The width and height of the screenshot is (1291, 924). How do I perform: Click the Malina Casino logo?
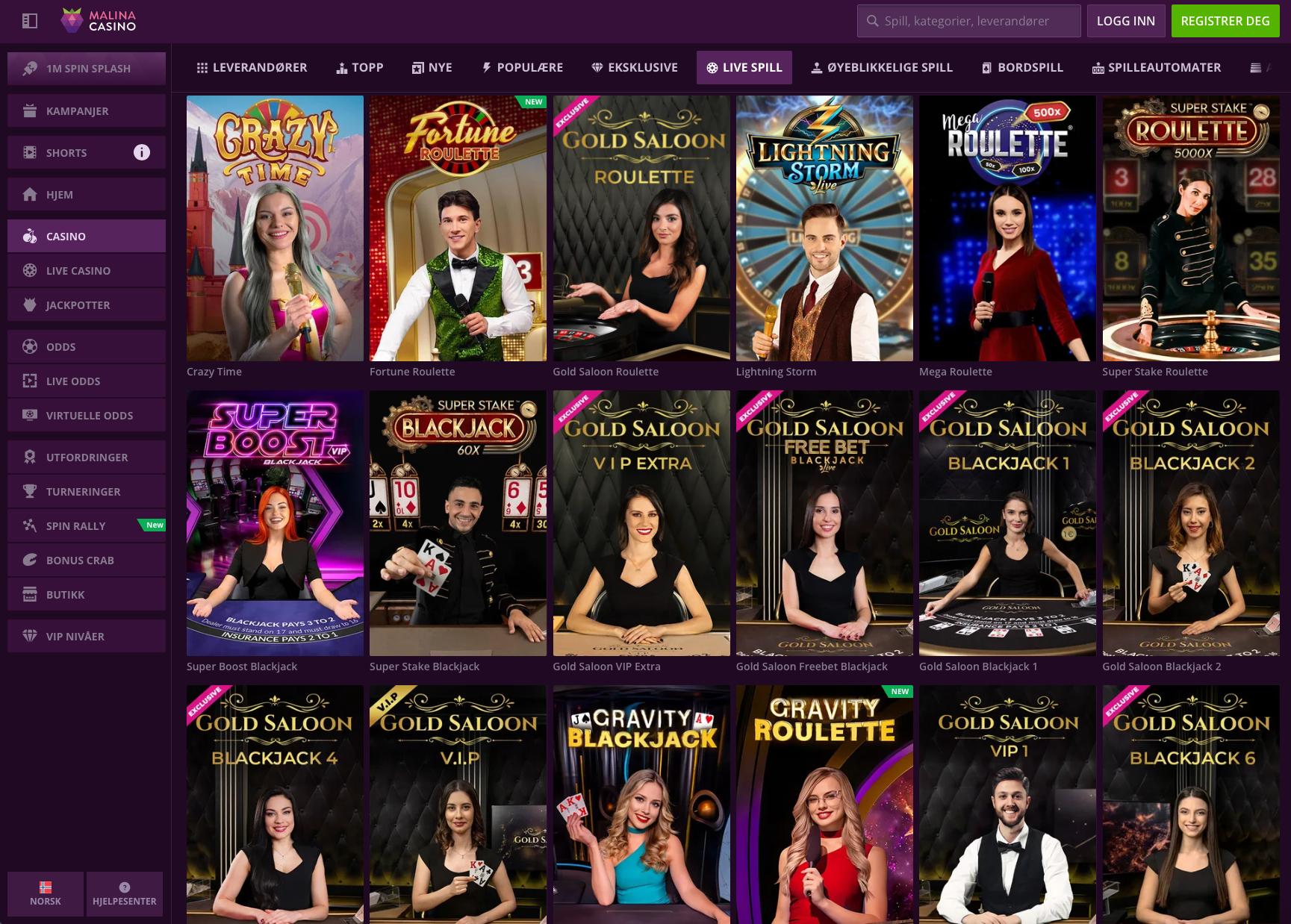98,21
